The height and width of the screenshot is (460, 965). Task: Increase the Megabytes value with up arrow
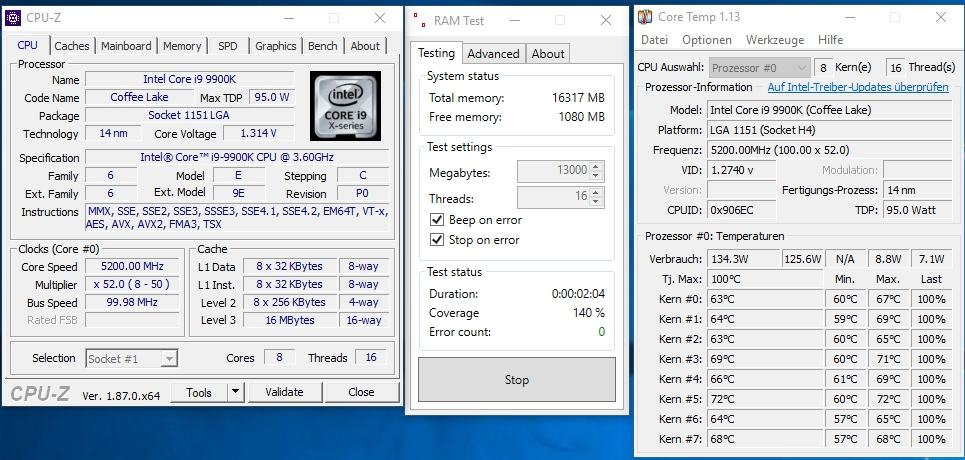click(595, 166)
